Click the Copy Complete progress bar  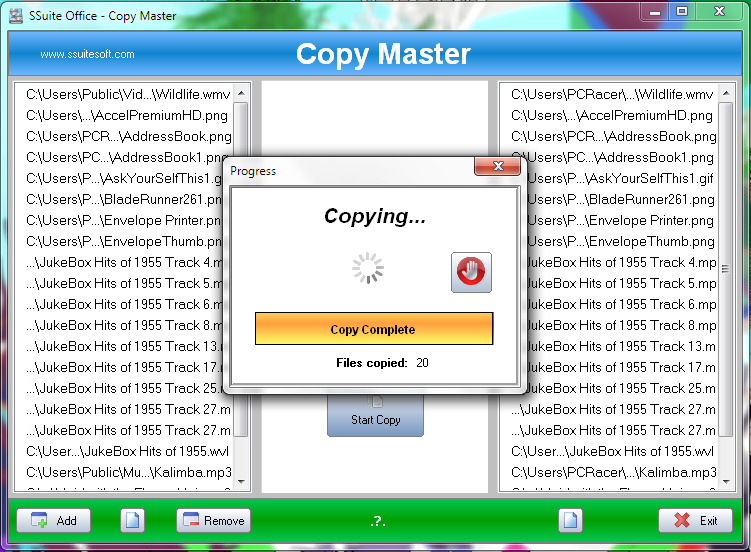[x=374, y=329]
